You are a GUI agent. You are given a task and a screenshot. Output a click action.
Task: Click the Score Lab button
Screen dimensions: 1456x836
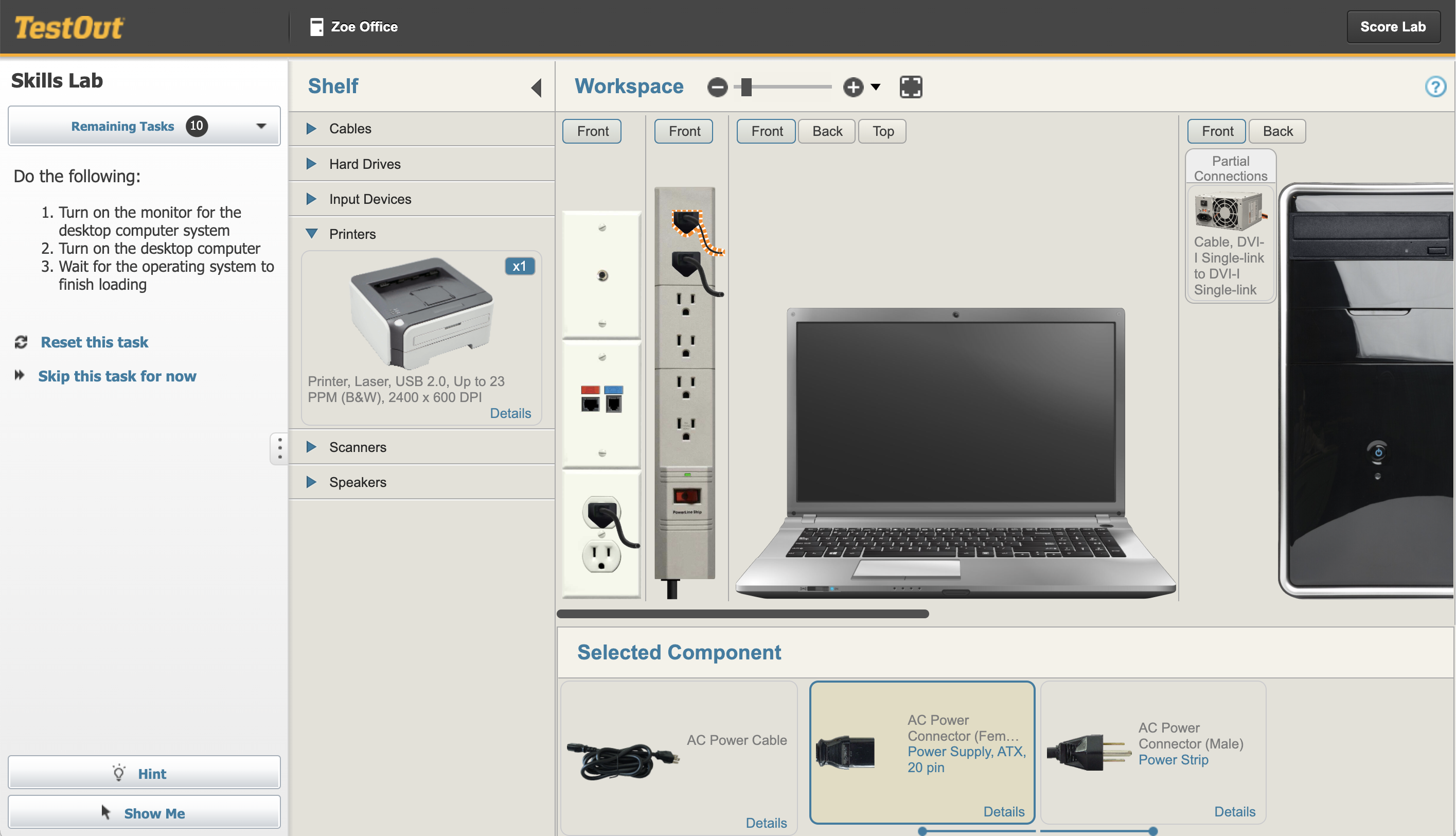1392,27
